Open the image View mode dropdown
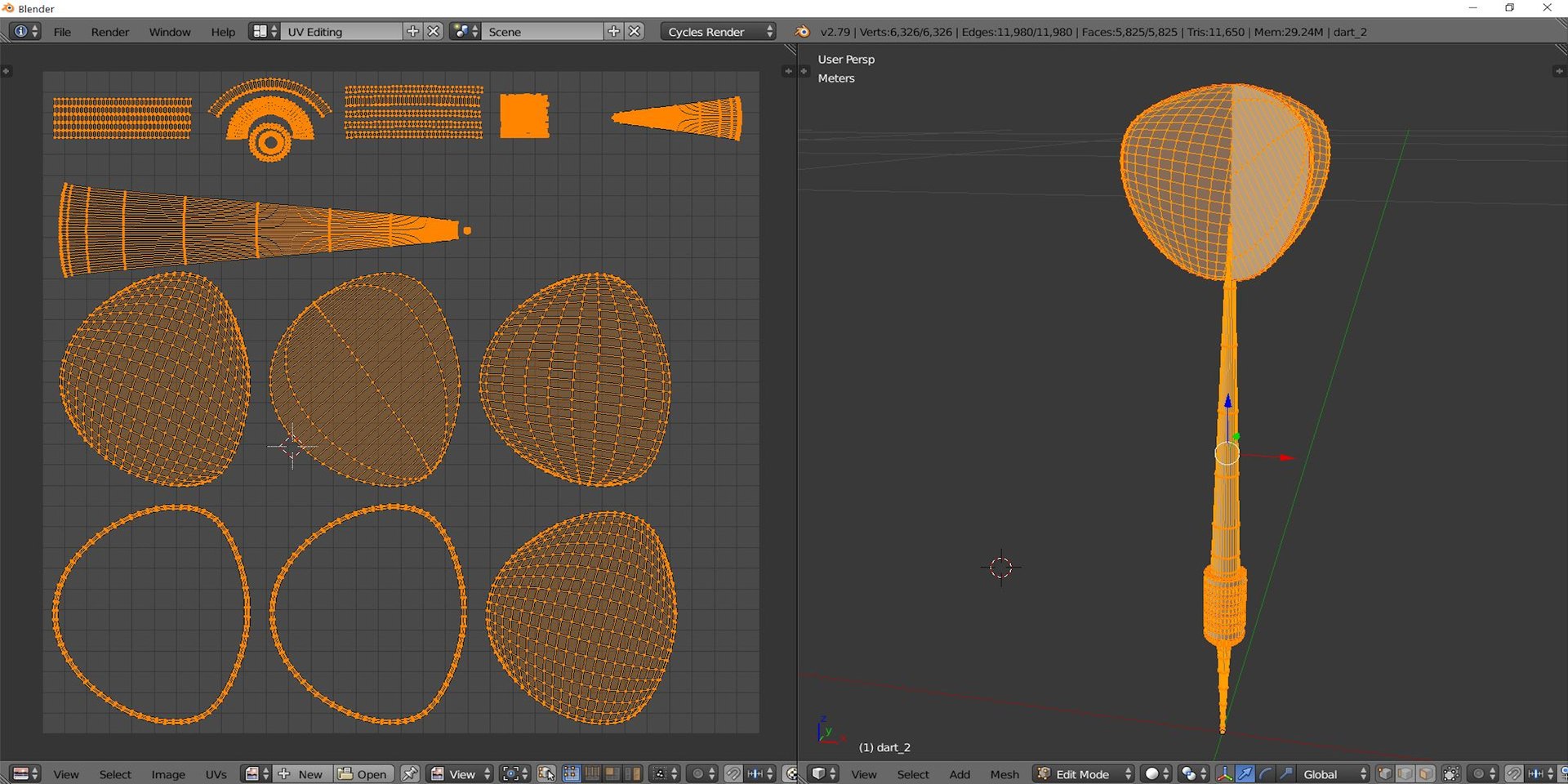The height and width of the screenshot is (784, 1568). pos(460,774)
